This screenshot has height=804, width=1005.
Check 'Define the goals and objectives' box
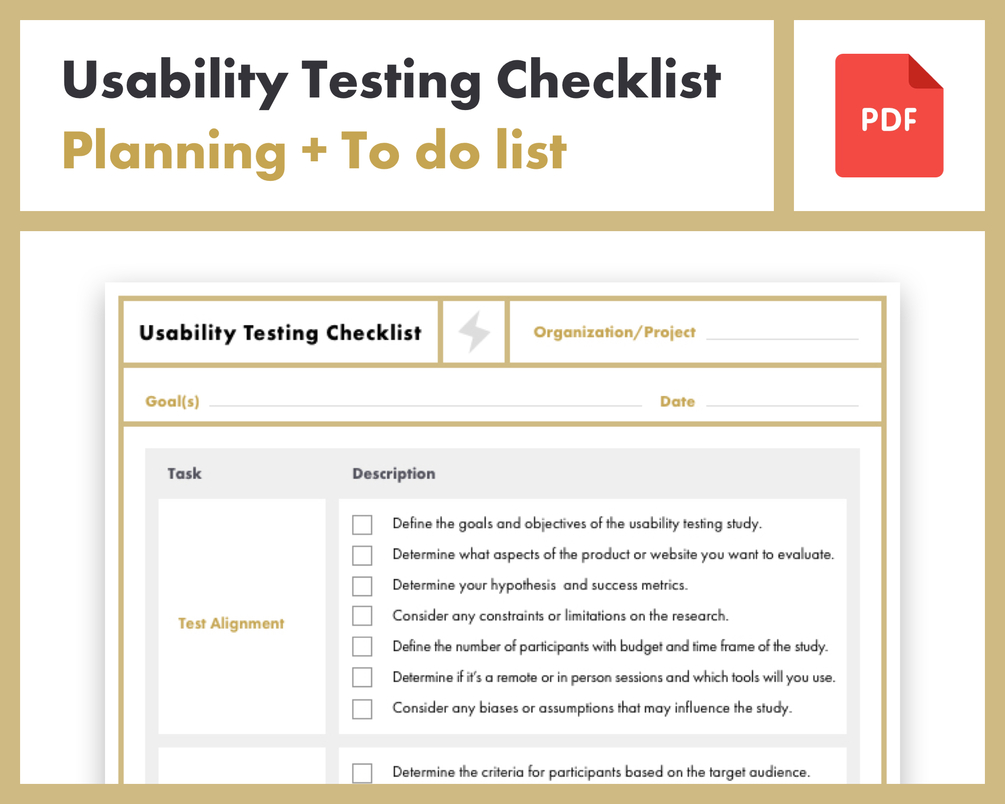362,524
